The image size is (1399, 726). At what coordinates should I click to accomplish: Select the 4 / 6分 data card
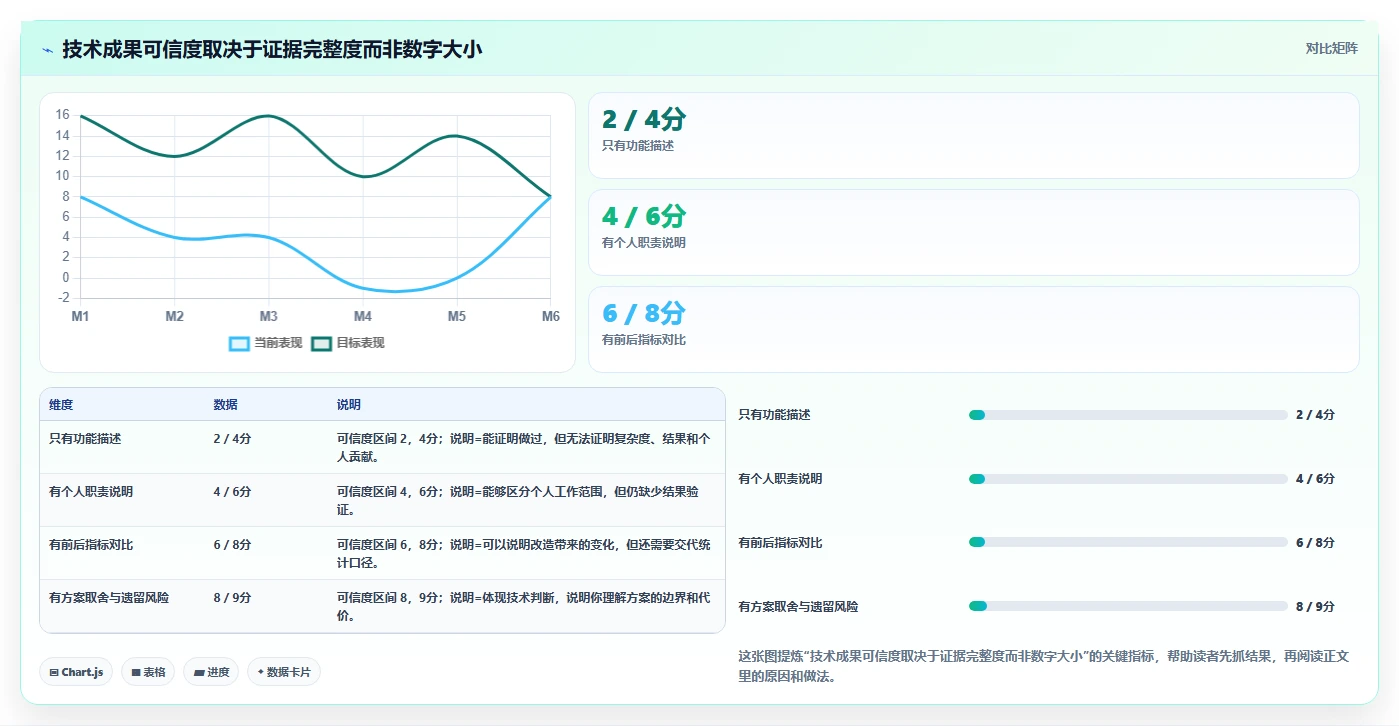pyautogui.click(x=974, y=232)
